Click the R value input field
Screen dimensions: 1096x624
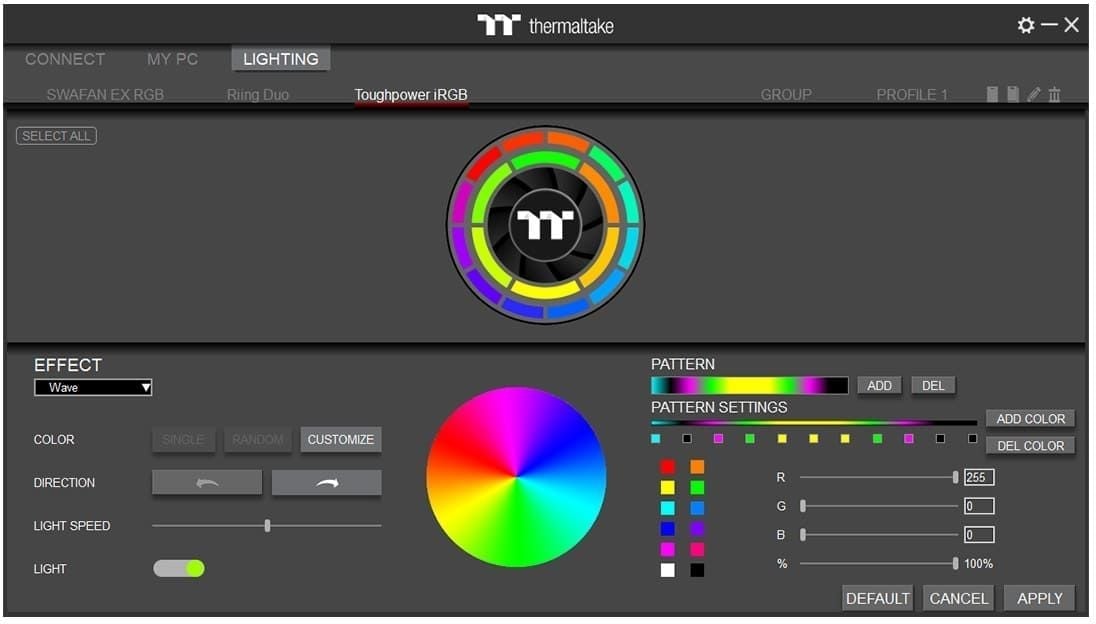[x=979, y=477]
